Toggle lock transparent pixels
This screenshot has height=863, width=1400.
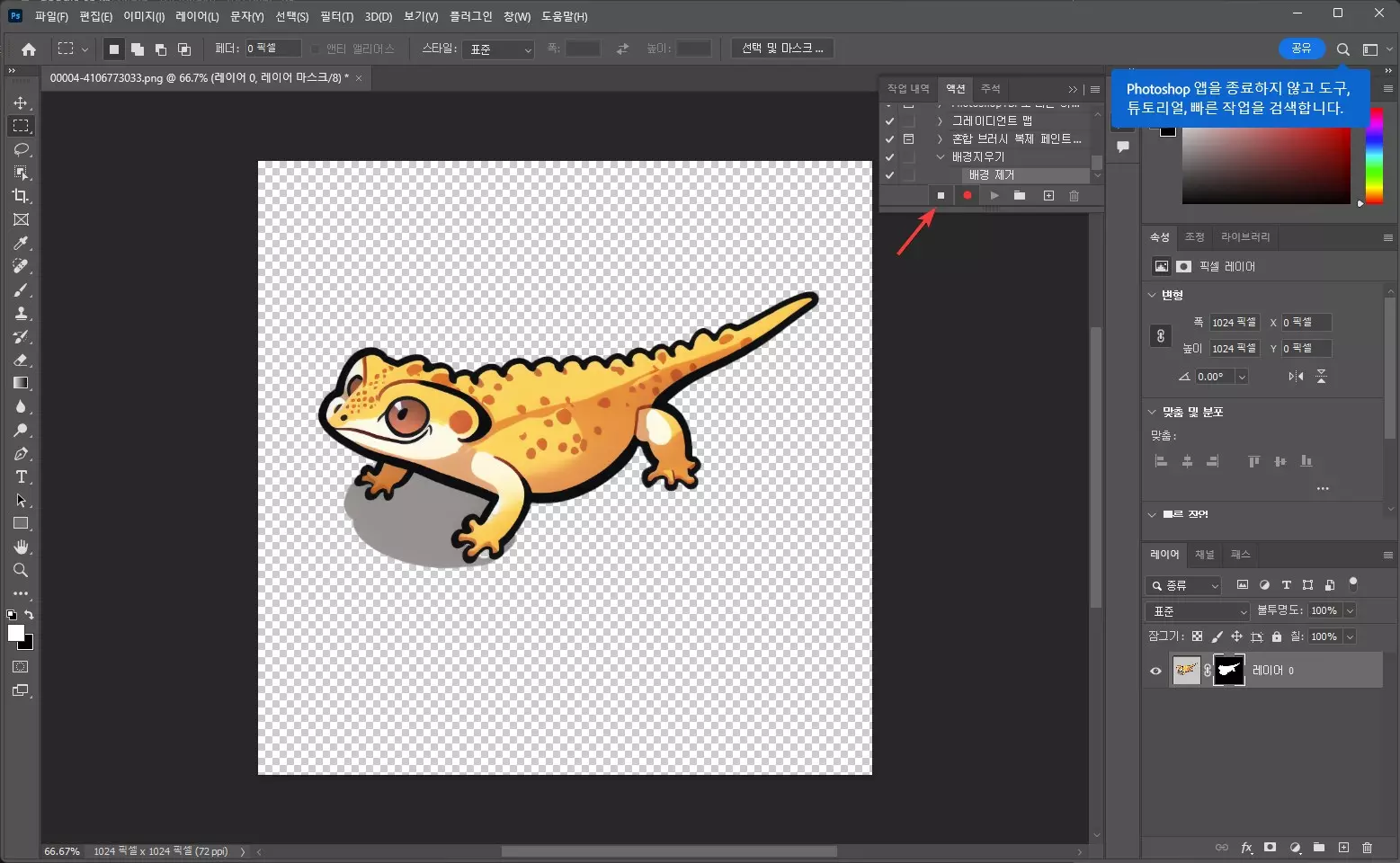(x=1197, y=636)
